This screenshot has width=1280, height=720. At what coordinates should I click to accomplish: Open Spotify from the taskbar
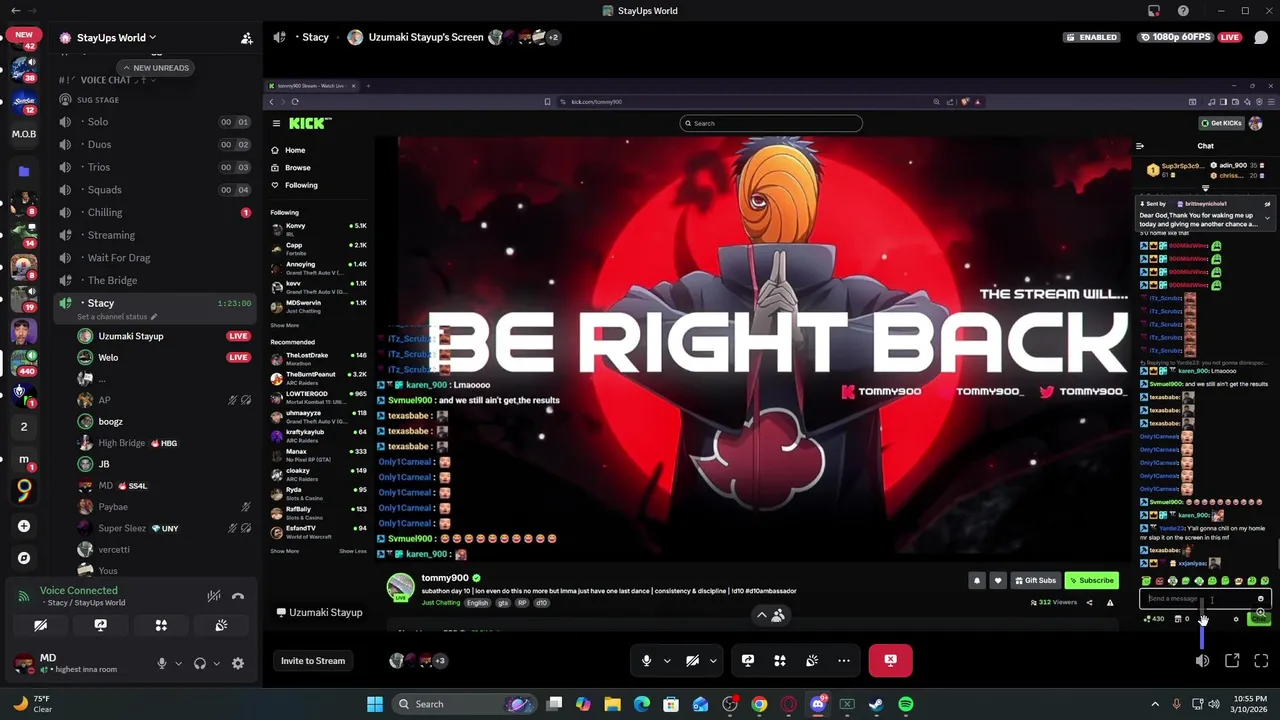click(905, 704)
